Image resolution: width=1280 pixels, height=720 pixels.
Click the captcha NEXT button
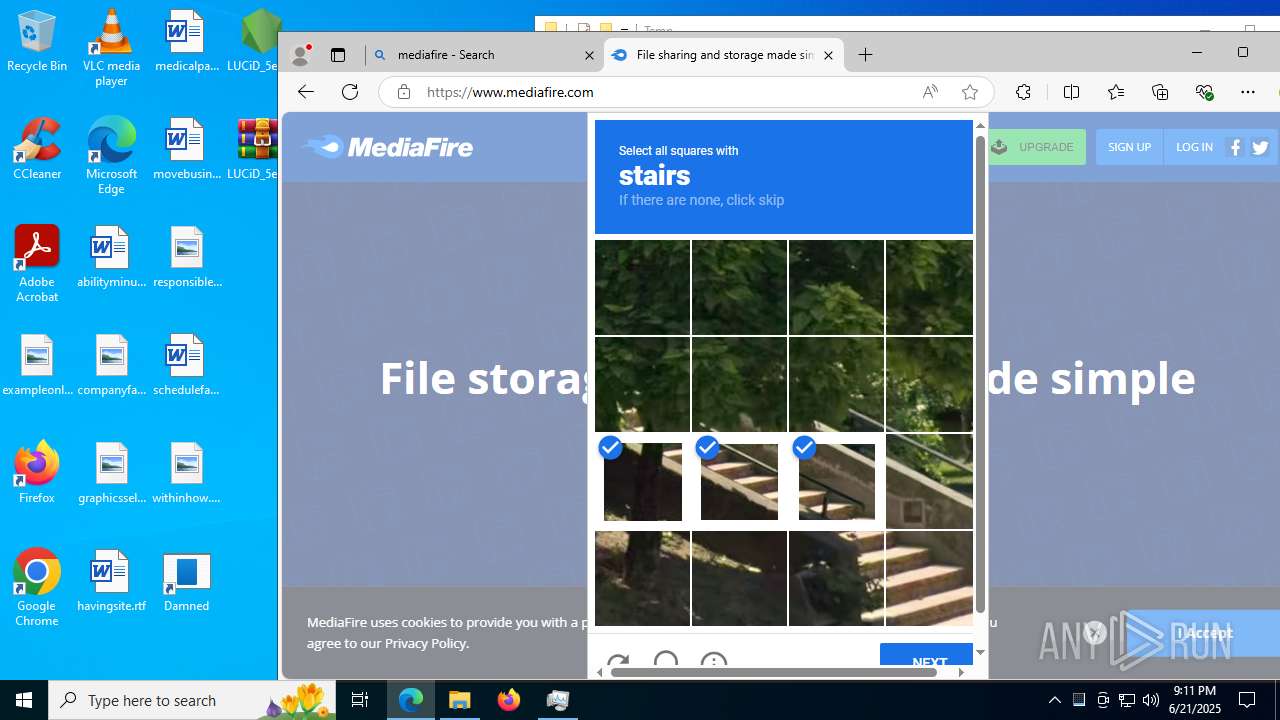coord(926,656)
